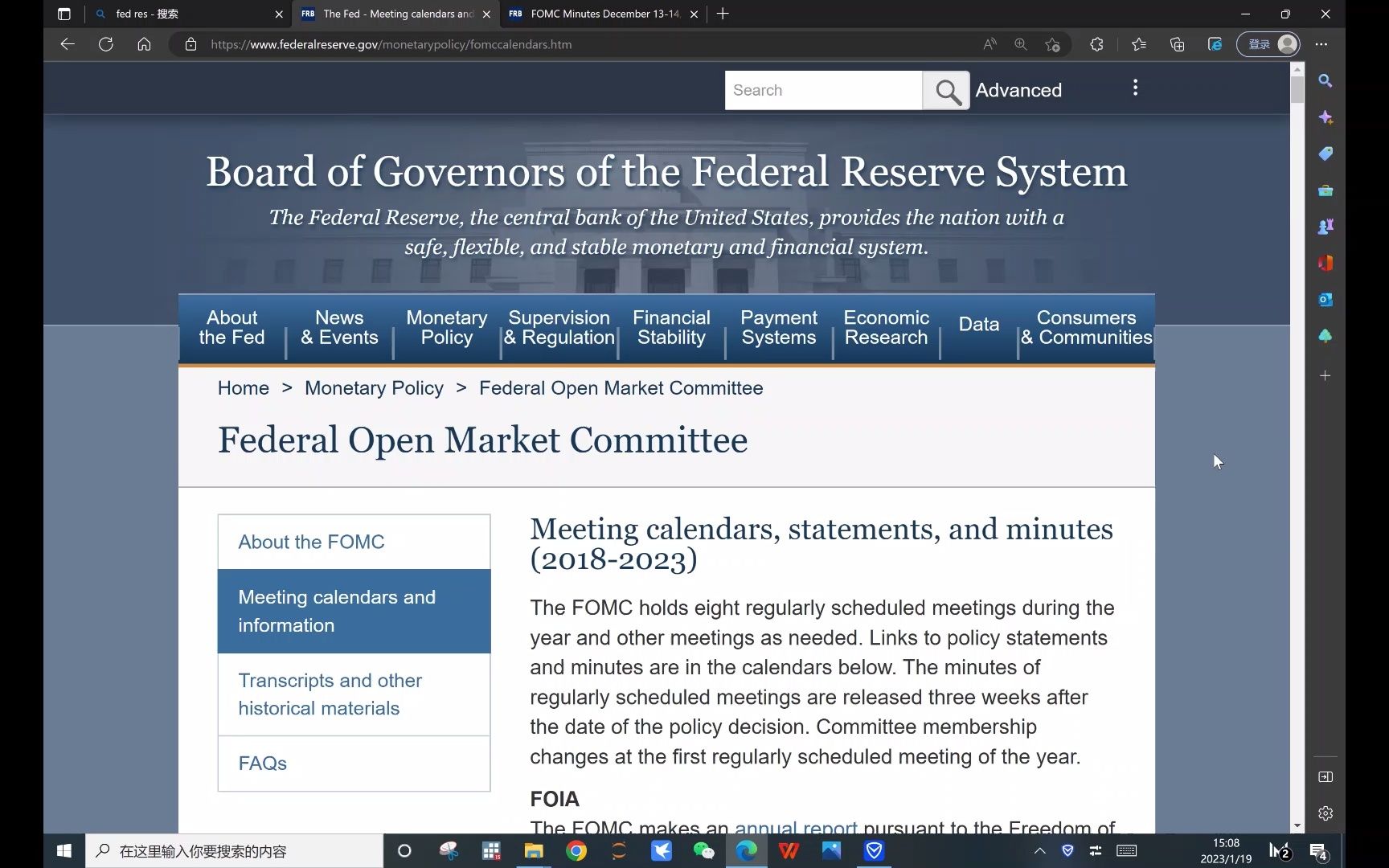Open Transcripts and other historical materials

[x=354, y=694]
